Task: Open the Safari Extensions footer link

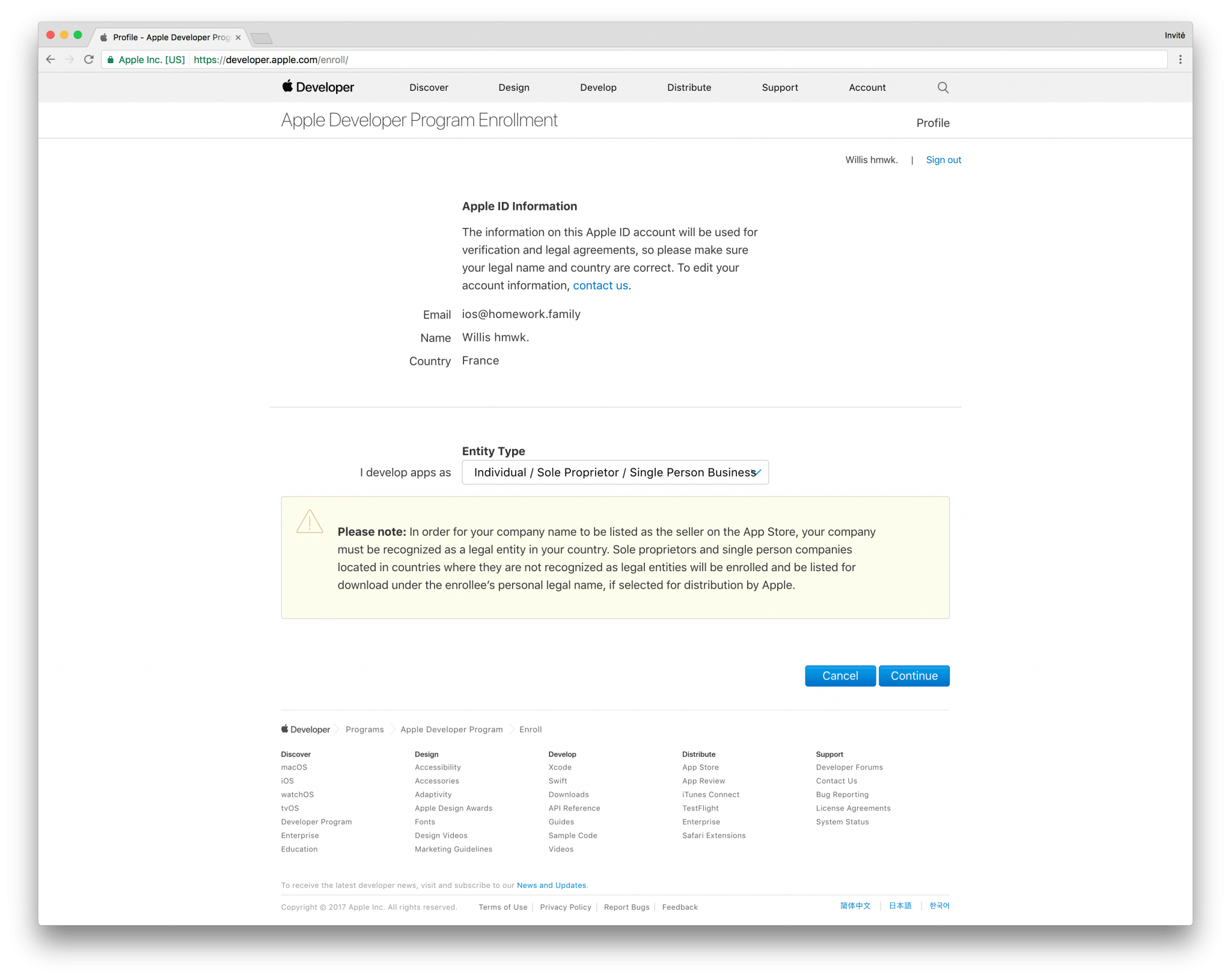Action: (x=713, y=836)
